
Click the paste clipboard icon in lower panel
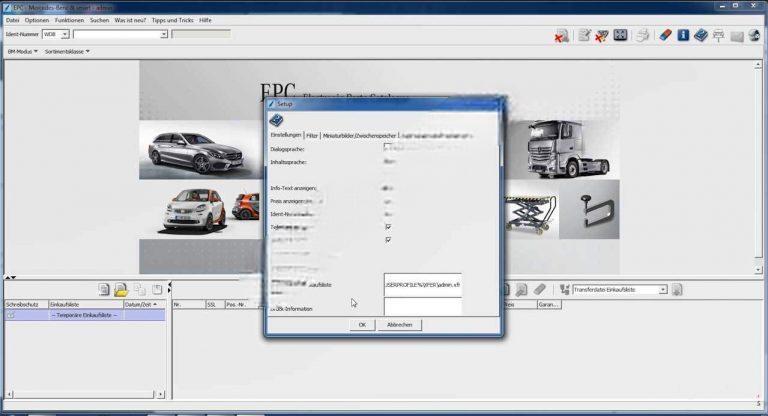tap(157, 290)
